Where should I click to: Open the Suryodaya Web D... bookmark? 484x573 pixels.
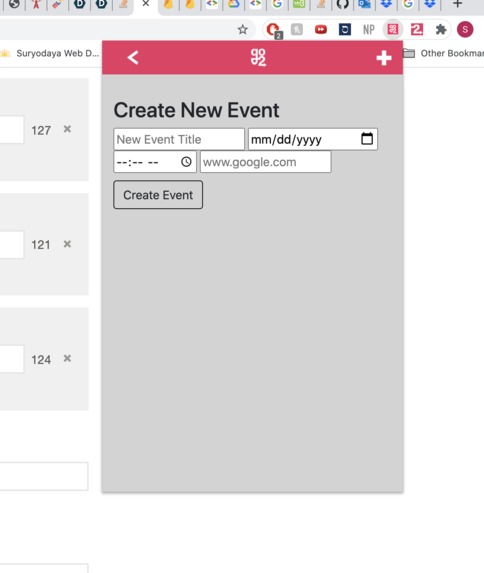pyautogui.click(x=50, y=53)
